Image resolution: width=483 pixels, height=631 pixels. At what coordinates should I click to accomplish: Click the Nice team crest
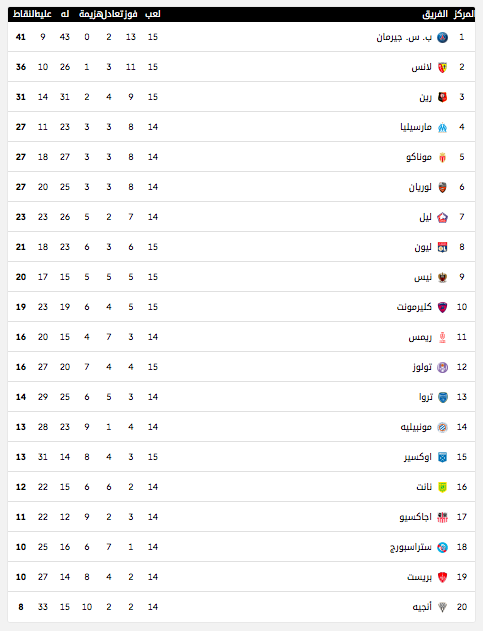point(442,277)
